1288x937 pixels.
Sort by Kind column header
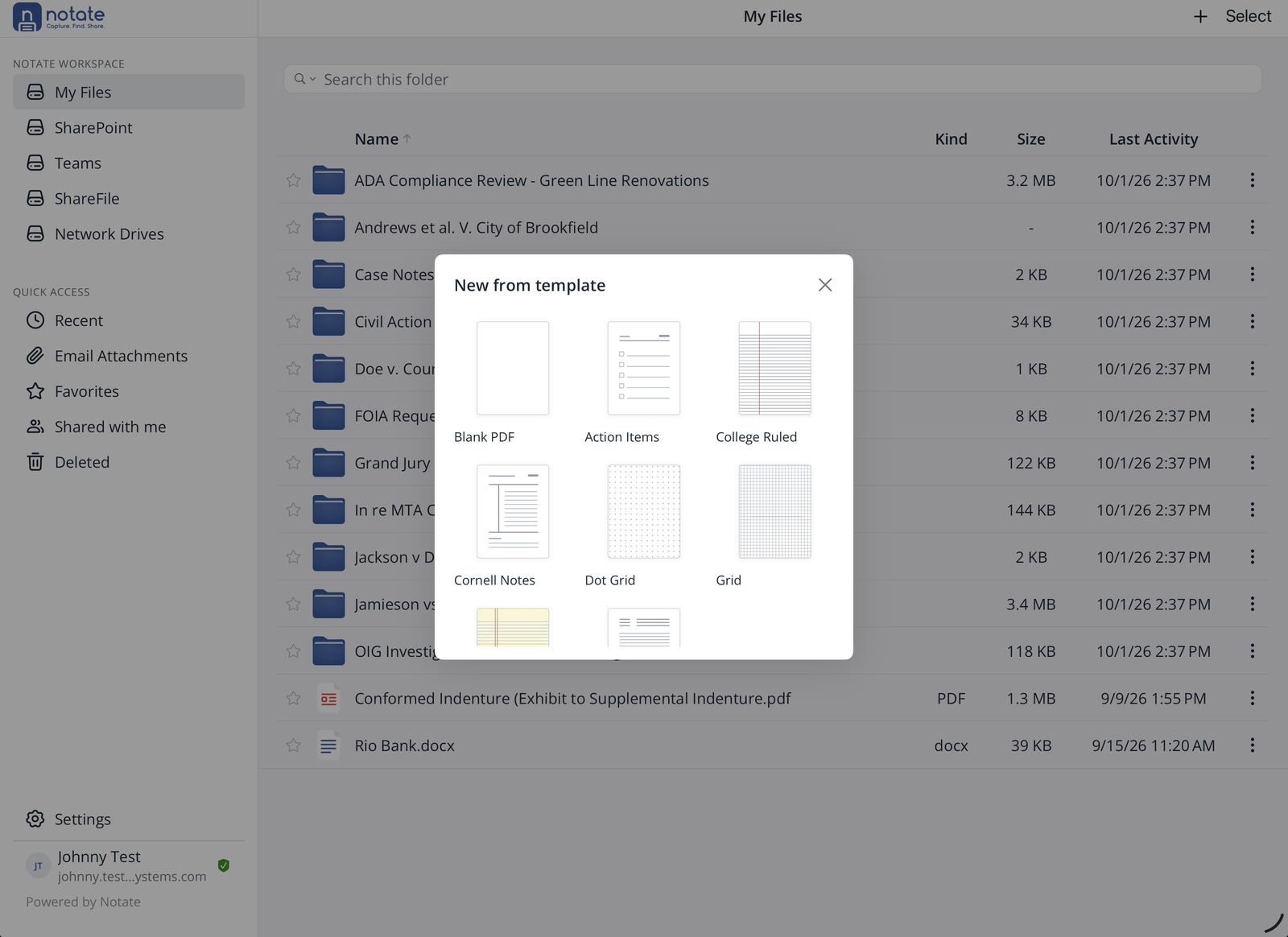(x=951, y=138)
